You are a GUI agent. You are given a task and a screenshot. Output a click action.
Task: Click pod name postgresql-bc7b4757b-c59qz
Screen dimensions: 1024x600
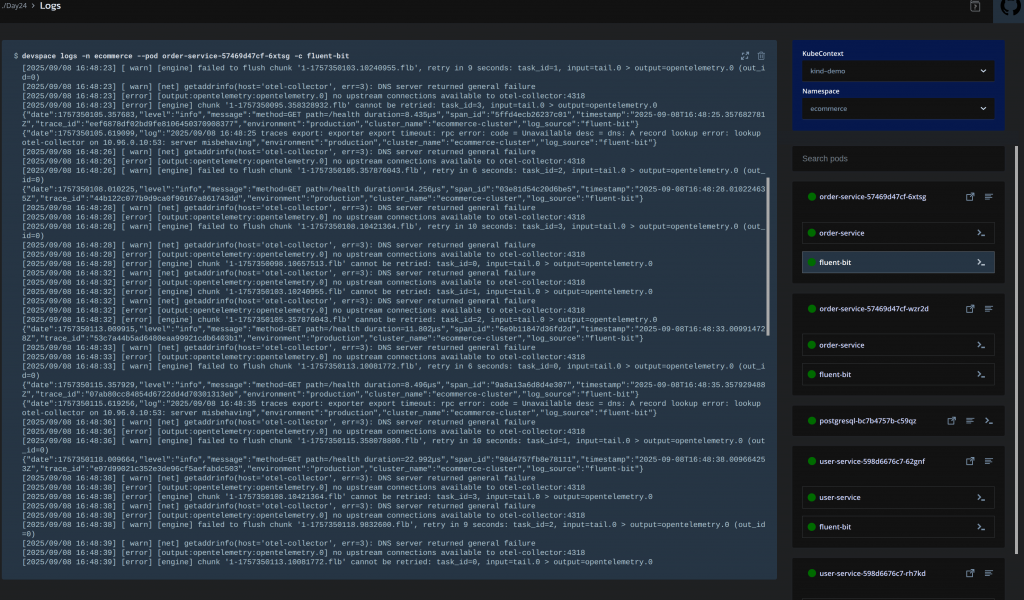867,421
